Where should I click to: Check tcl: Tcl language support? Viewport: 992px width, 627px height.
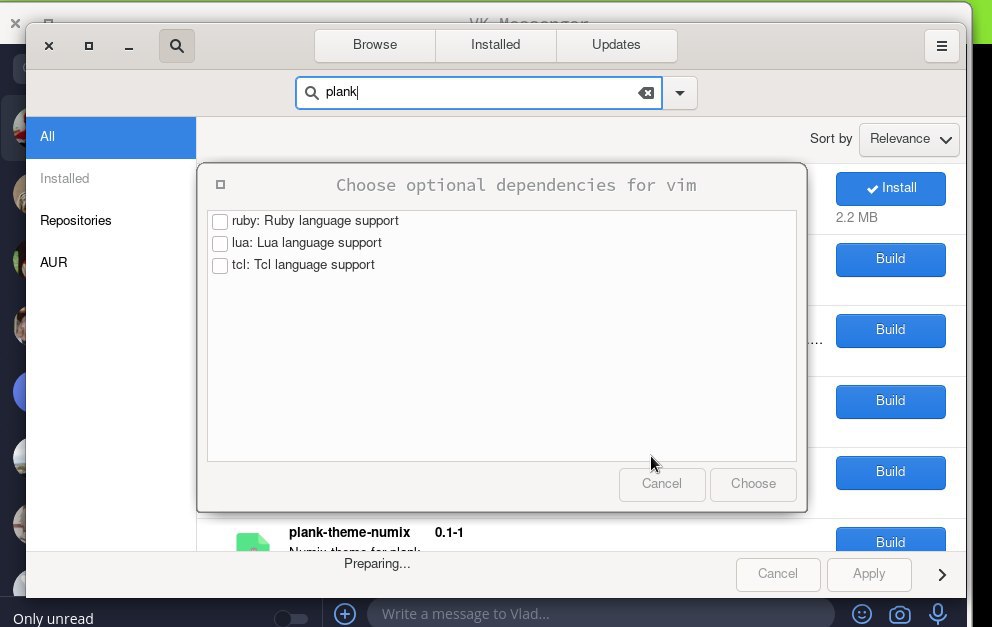coord(220,266)
